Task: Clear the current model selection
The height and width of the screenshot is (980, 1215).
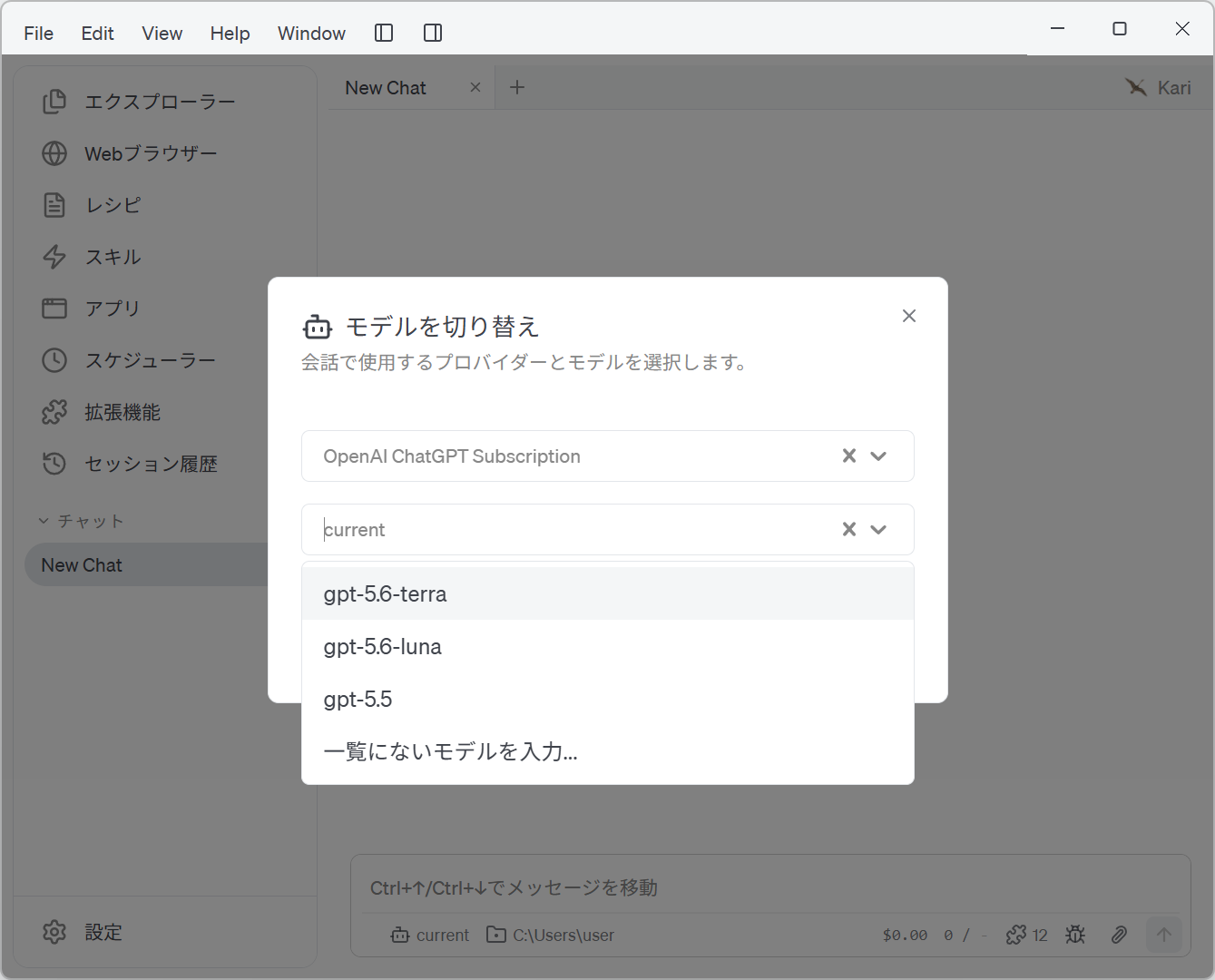Action: click(849, 529)
